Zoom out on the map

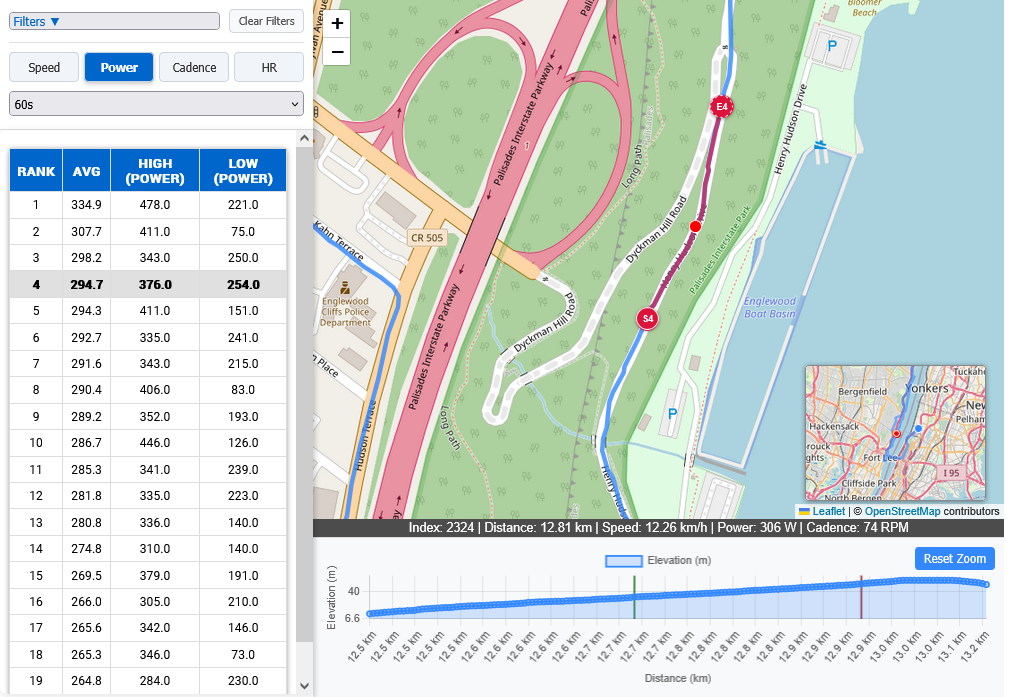pos(337,52)
